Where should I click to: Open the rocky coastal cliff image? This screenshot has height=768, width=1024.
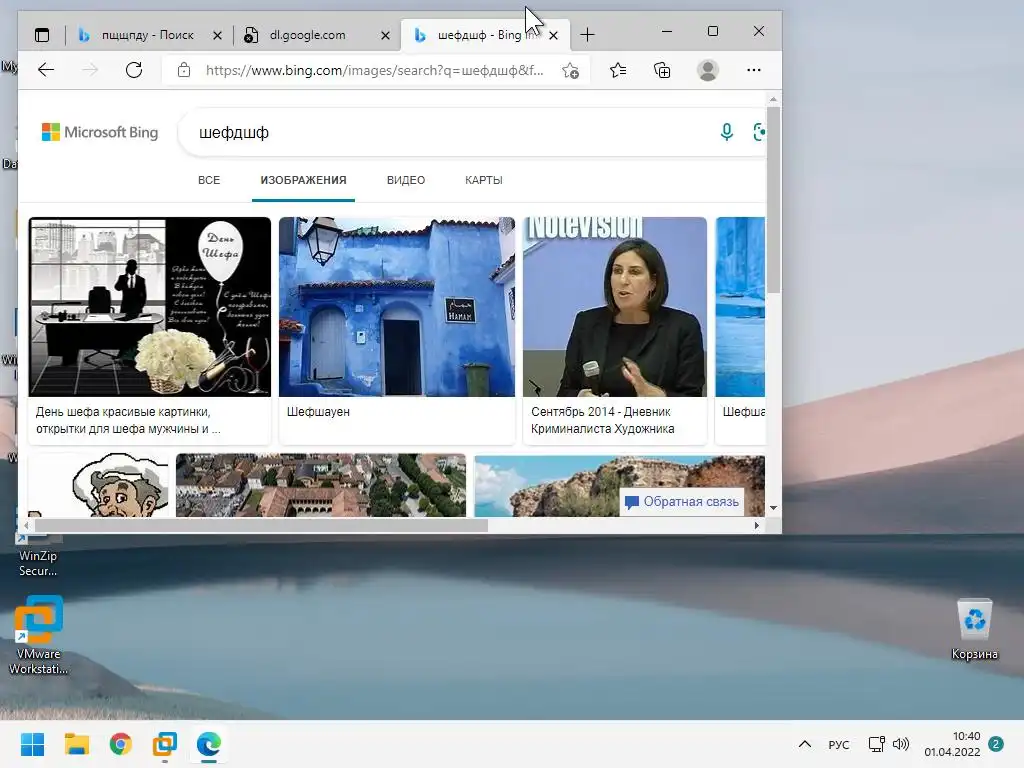[619, 485]
